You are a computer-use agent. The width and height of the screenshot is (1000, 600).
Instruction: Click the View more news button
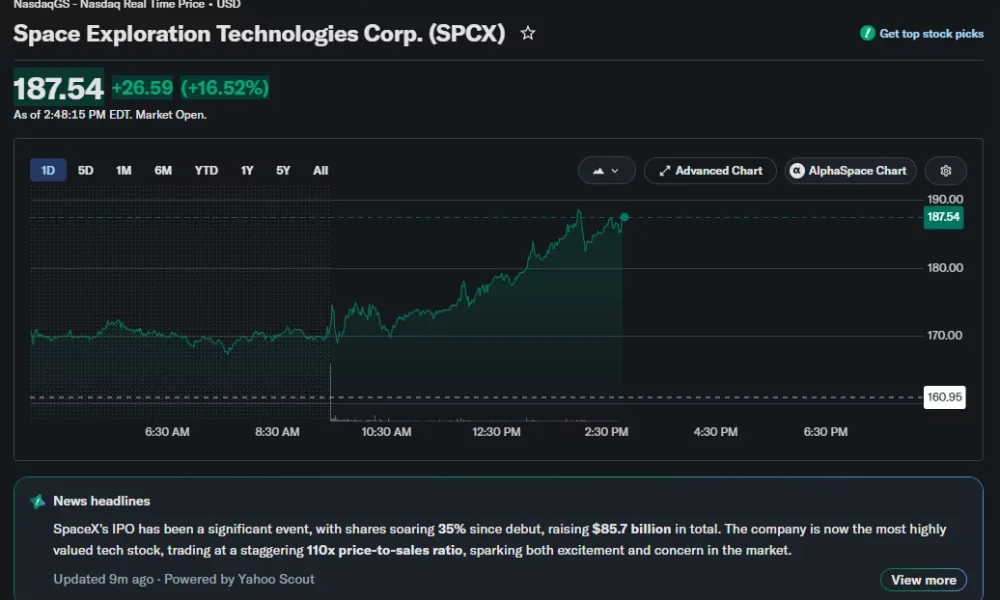point(923,580)
